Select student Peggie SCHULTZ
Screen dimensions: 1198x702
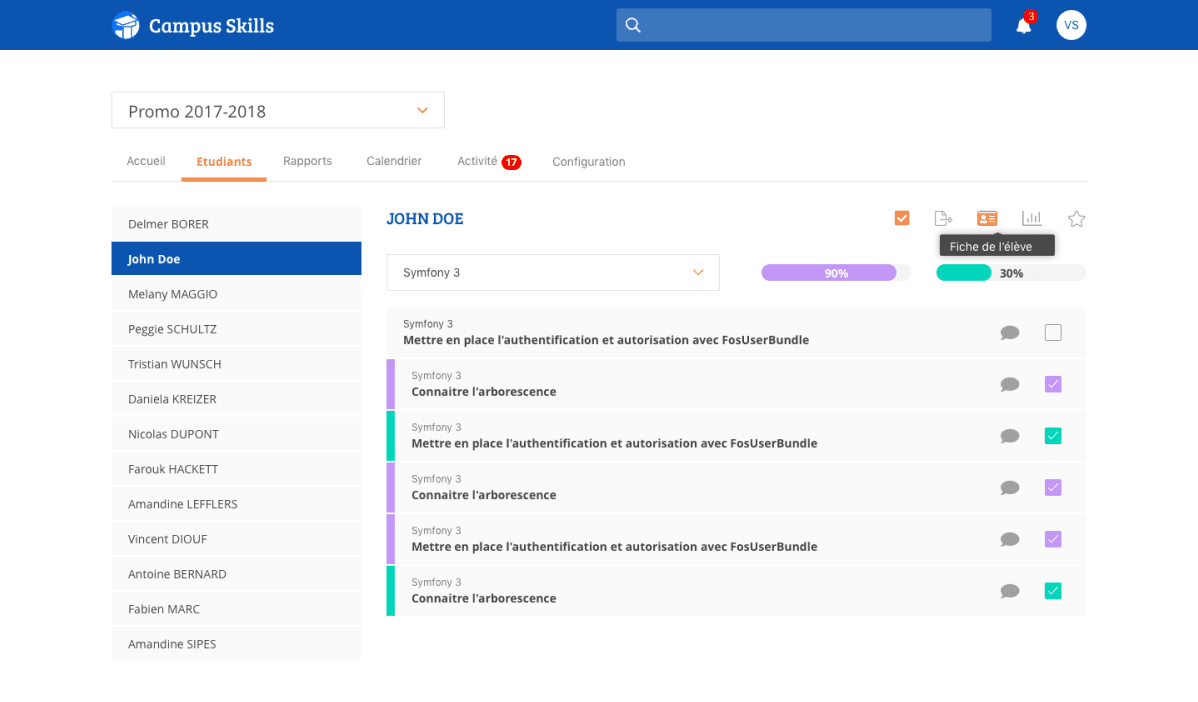pyautogui.click(x=236, y=329)
